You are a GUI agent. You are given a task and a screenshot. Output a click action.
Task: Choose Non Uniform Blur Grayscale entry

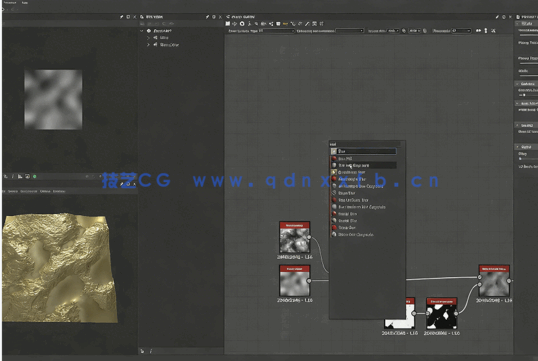[x=364, y=207]
